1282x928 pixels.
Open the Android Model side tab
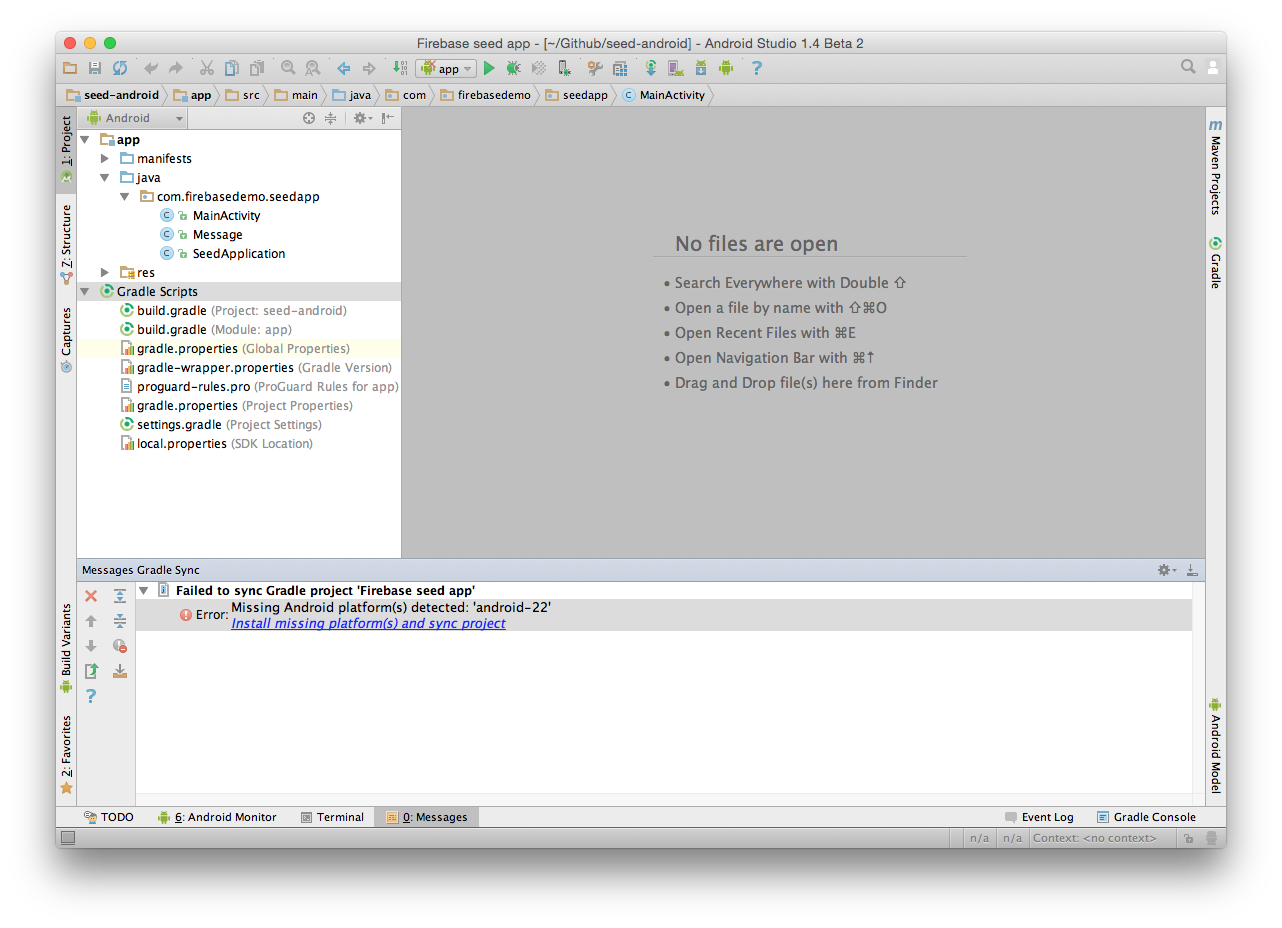(x=1216, y=746)
